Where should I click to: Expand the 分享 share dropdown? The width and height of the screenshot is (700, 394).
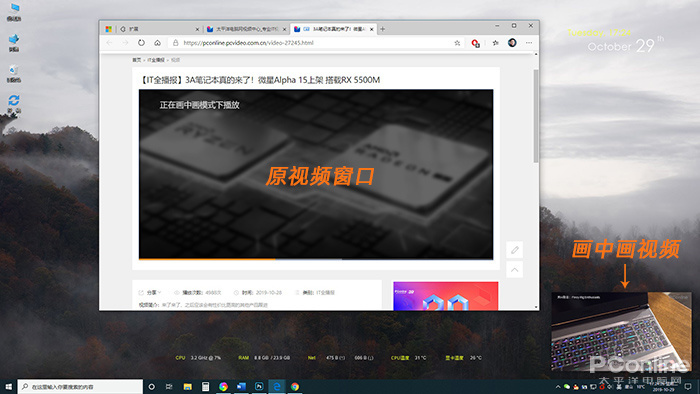(150, 293)
